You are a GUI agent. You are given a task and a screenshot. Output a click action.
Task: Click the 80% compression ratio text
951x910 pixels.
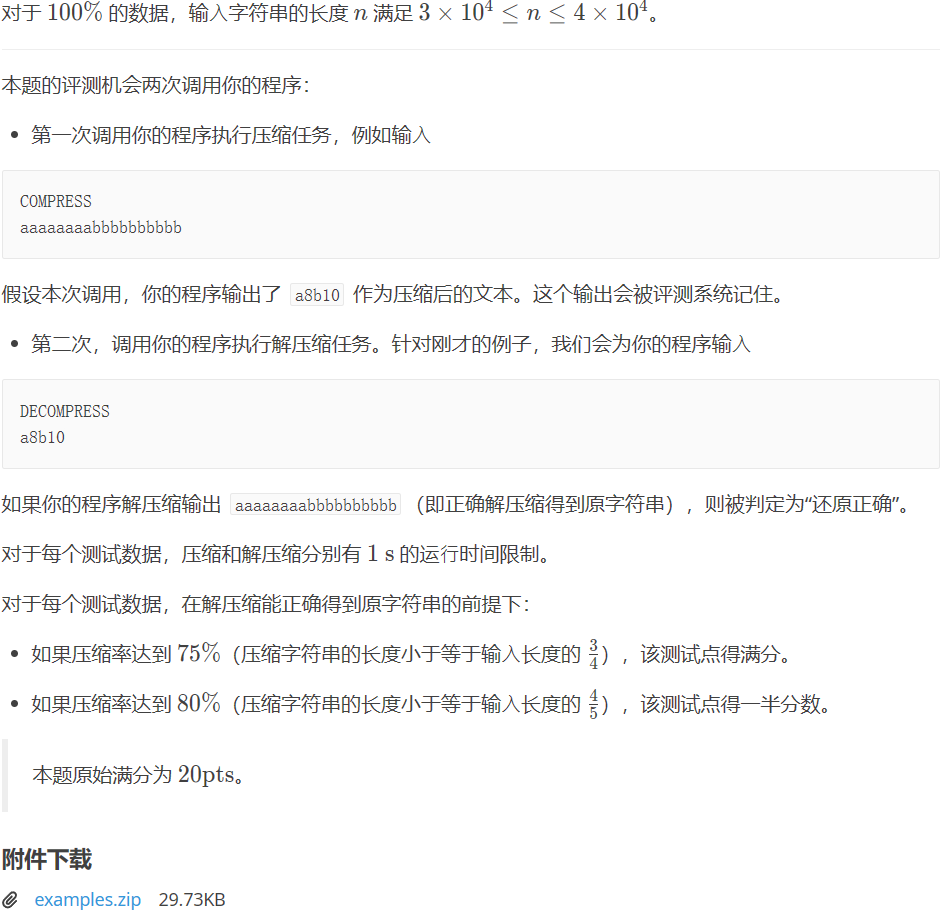(198, 704)
